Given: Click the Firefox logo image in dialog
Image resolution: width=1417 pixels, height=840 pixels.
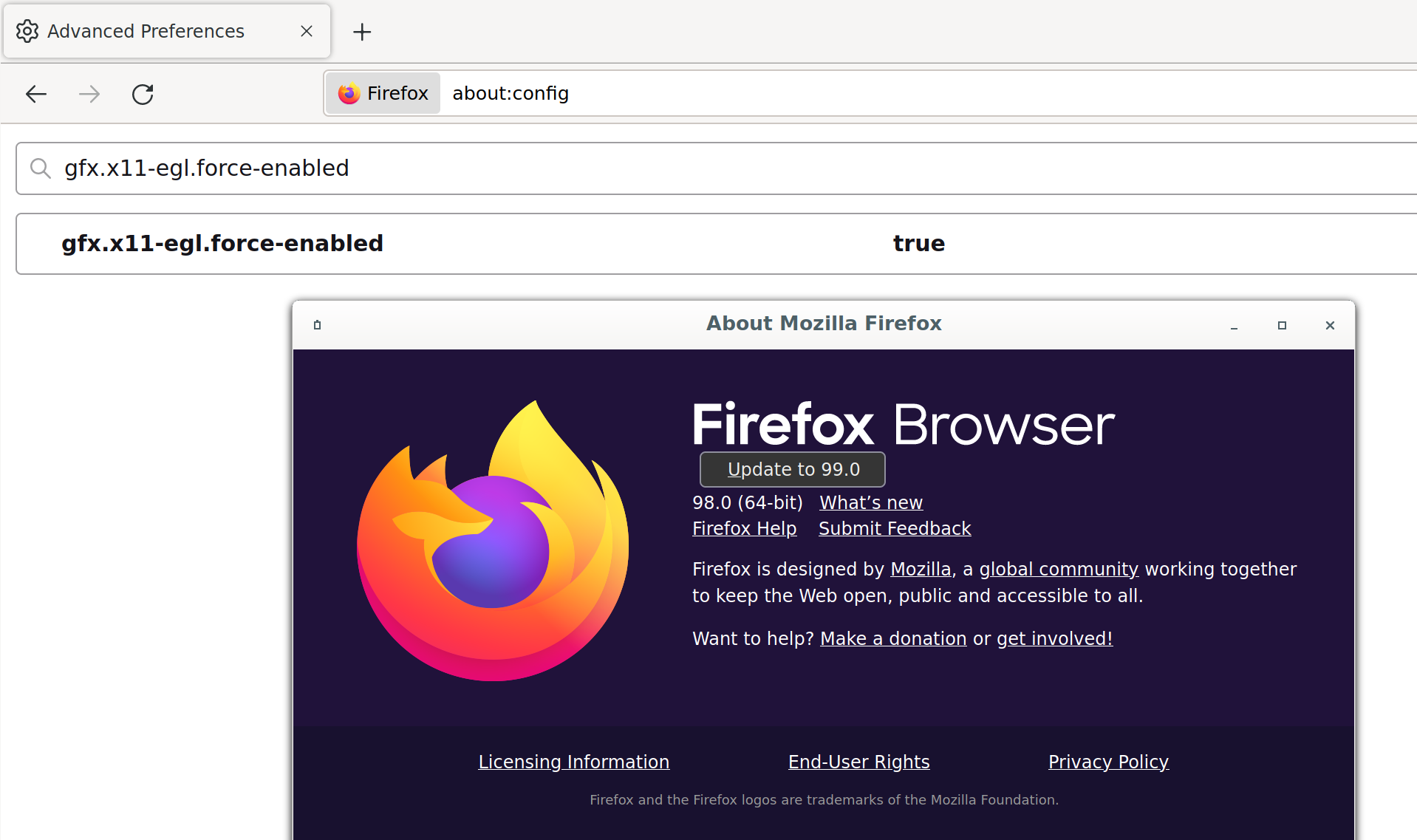Looking at the screenshot, I should click(493, 541).
